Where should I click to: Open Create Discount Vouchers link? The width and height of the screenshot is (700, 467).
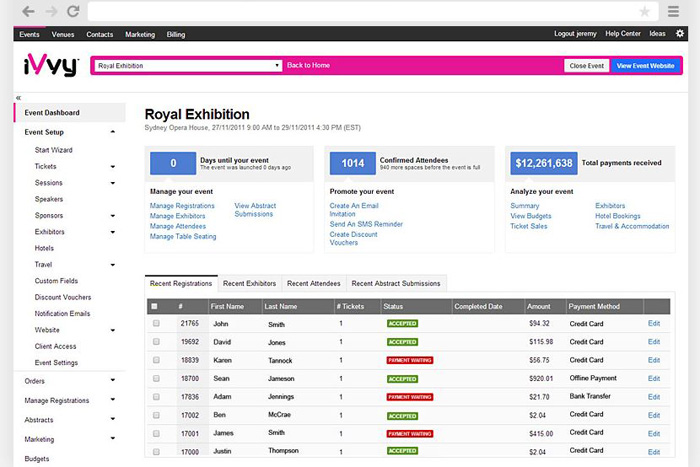coord(354,238)
